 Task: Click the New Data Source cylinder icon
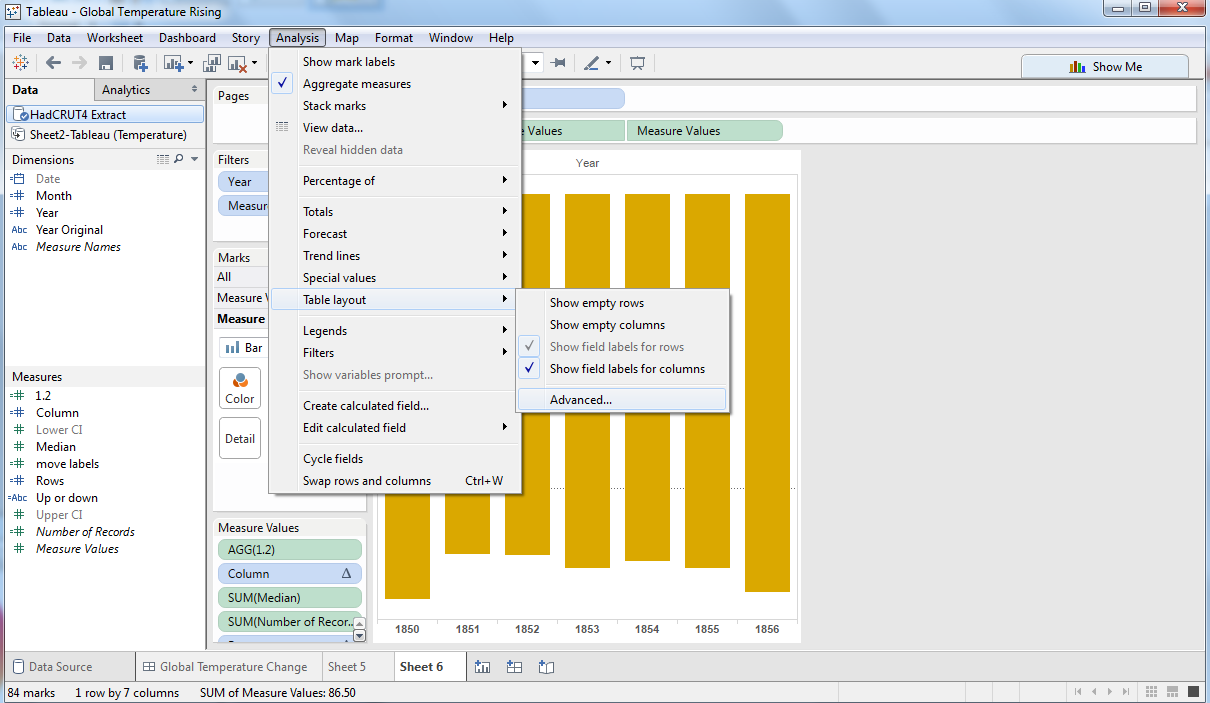click(140, 63)
